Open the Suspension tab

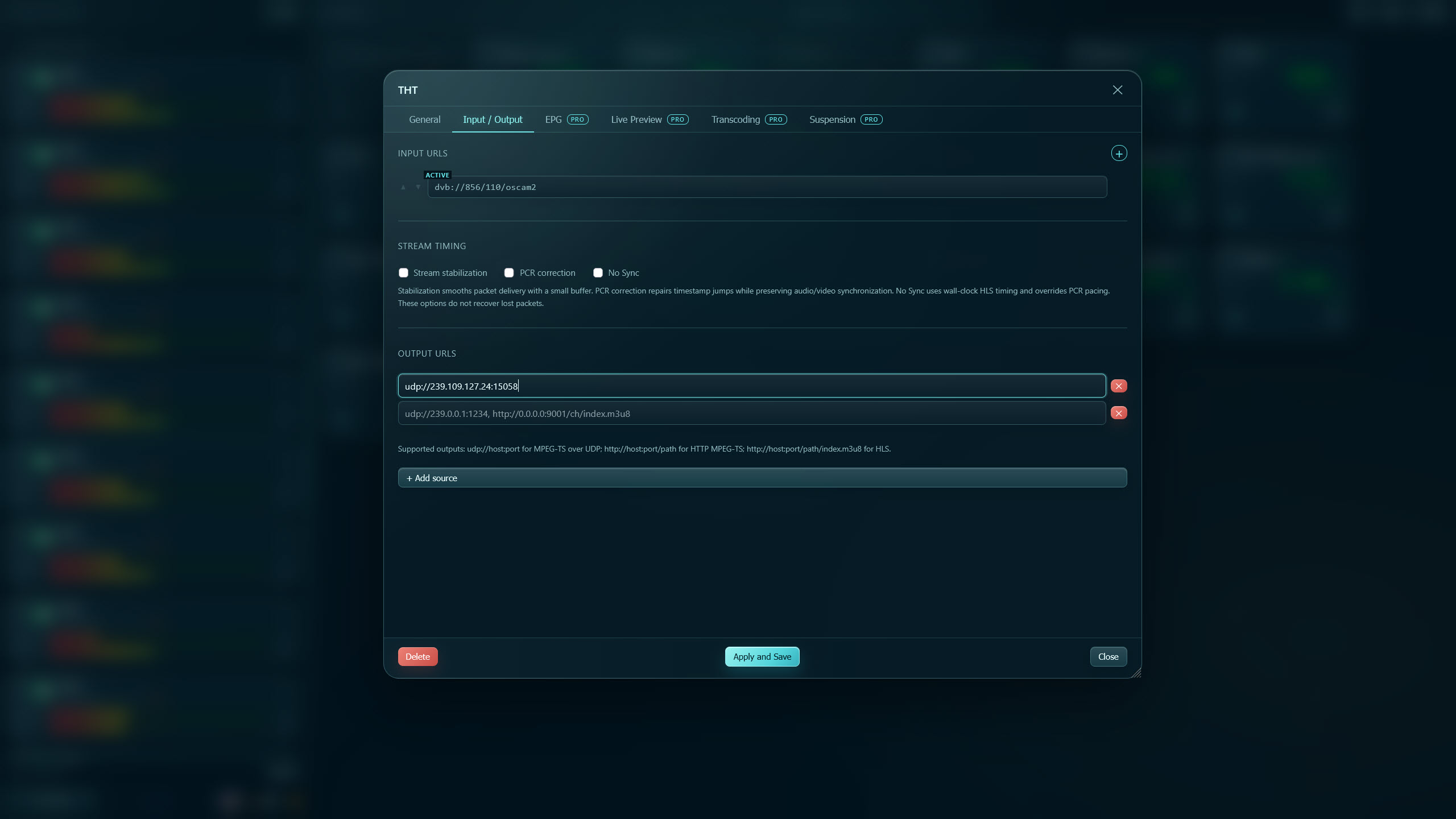tap(846, 119)
